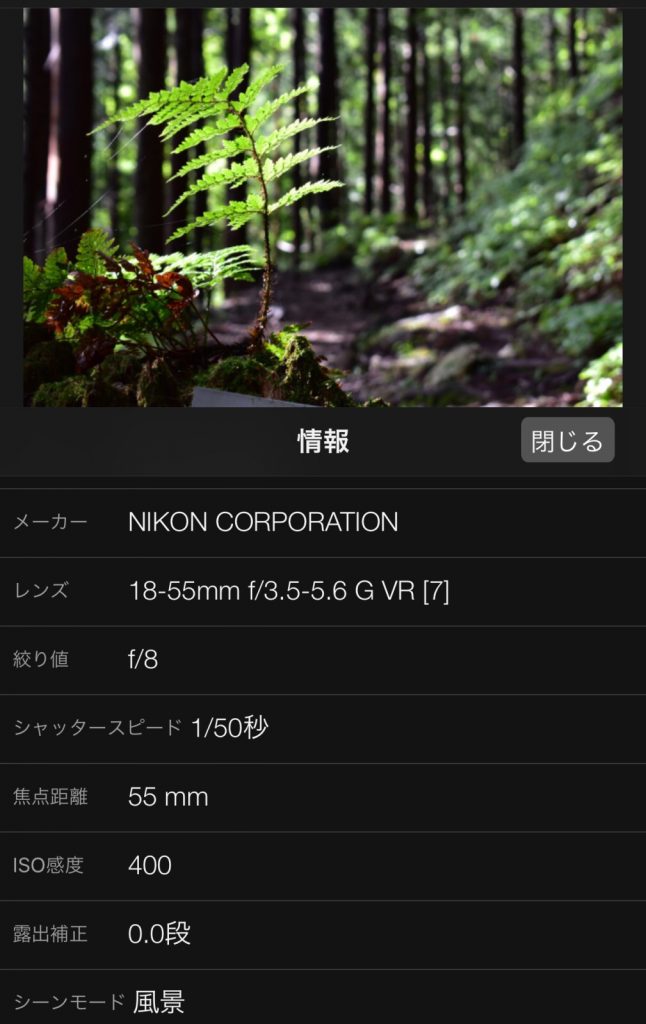This screenshot has height=1024, width=646.
Task: Tap the fern forest photo preview
Action: [323, 206]
